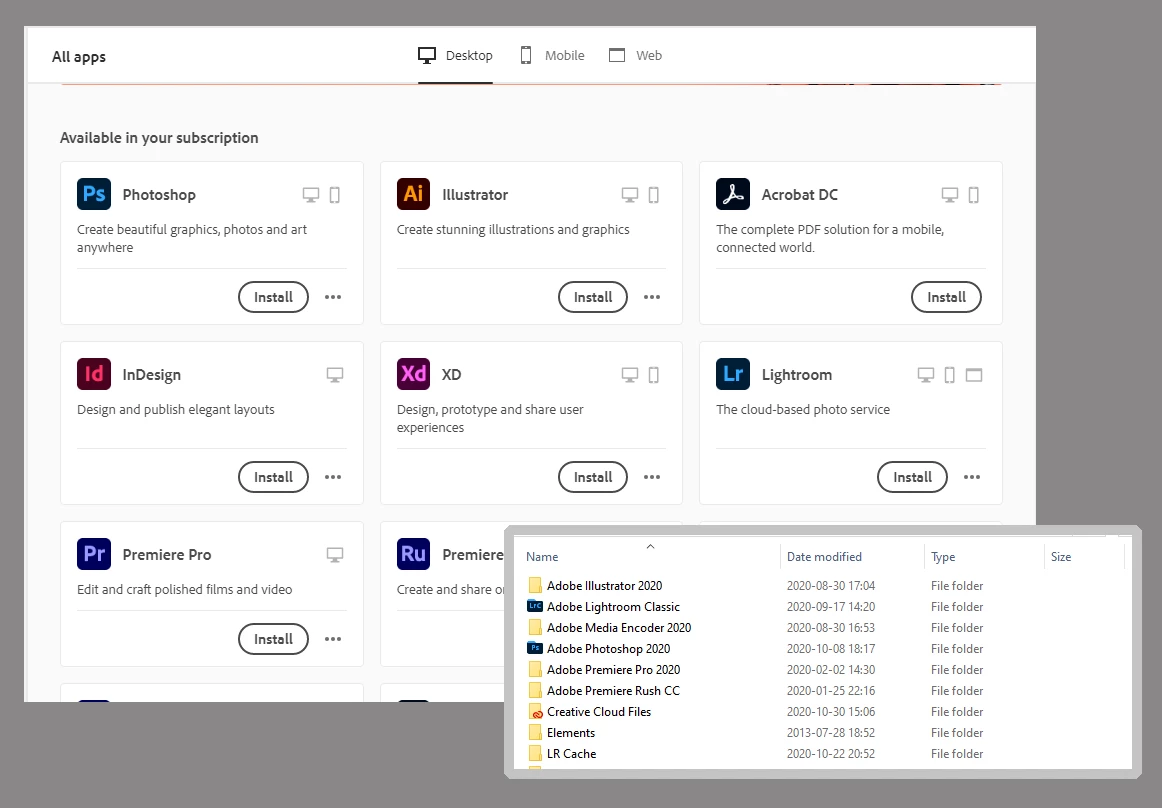Open XD's more options menu
The image size is (1162, 808).
(x=652, y=477)
